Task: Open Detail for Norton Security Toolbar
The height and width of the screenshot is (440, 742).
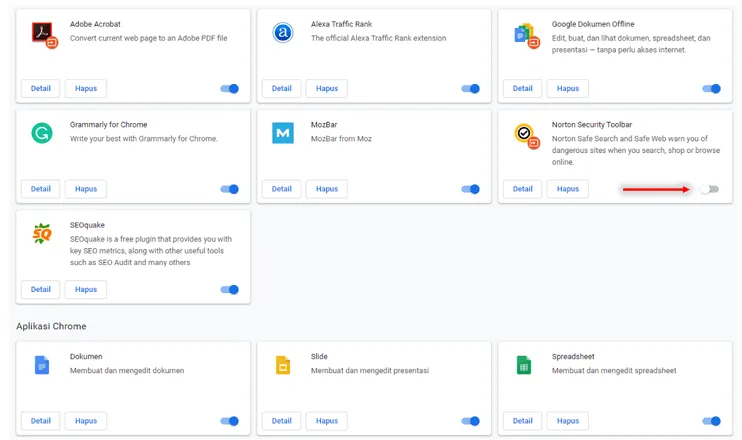Action: (522, 189)
